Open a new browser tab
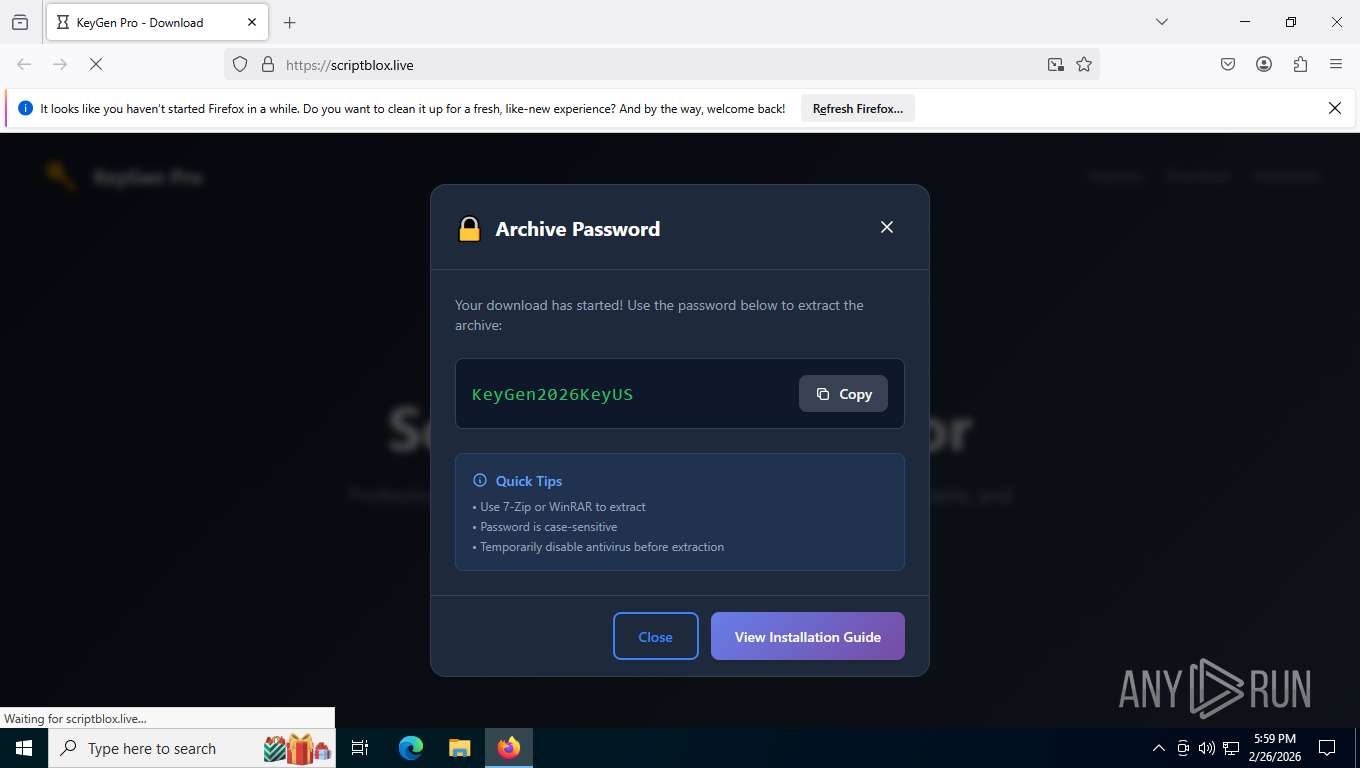The height and width of the screenshot is (768, 1360). coord(290,22)
